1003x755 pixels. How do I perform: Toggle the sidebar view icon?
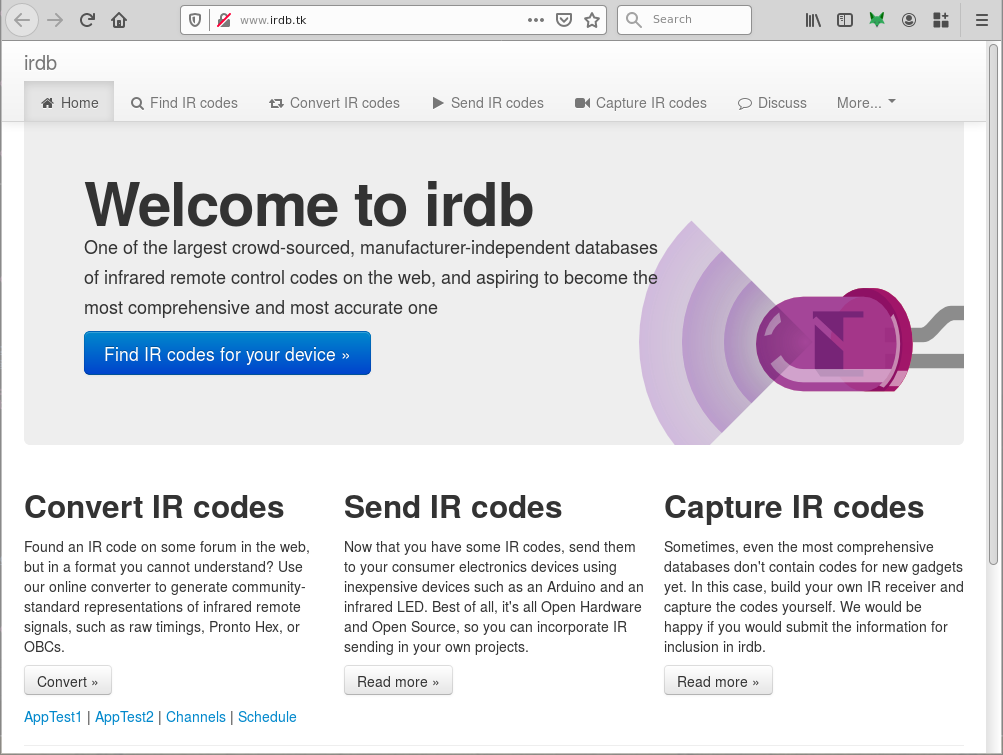pyautogui.click(x=845, y=20)
